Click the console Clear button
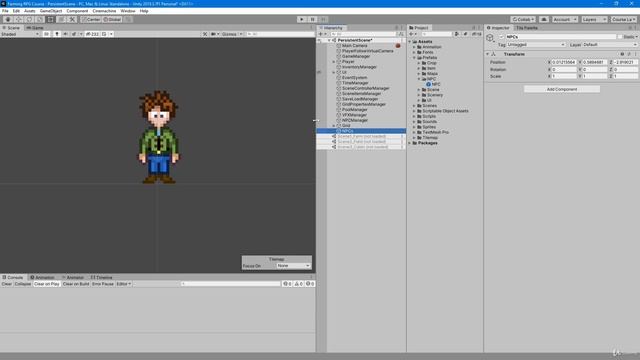640x360 pixels. pos(7,284)
